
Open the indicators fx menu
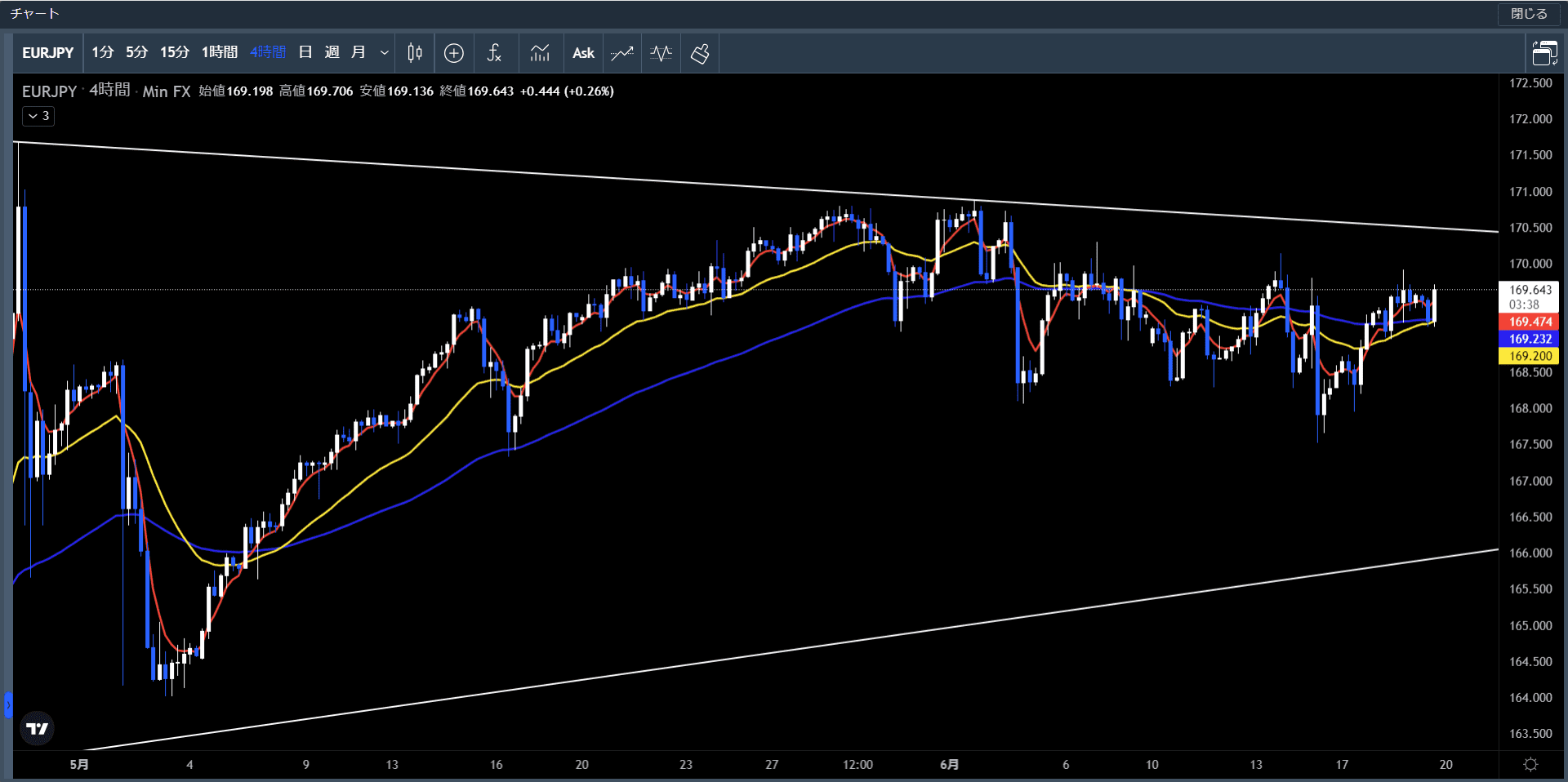point(494,53)
